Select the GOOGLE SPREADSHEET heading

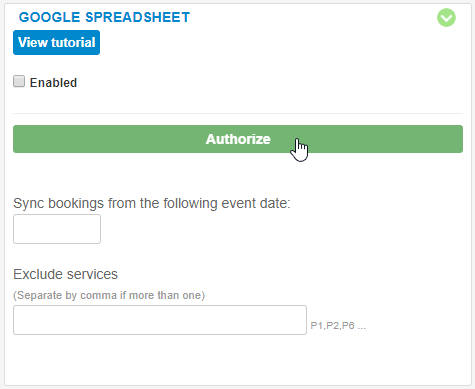tap(104, 17)
